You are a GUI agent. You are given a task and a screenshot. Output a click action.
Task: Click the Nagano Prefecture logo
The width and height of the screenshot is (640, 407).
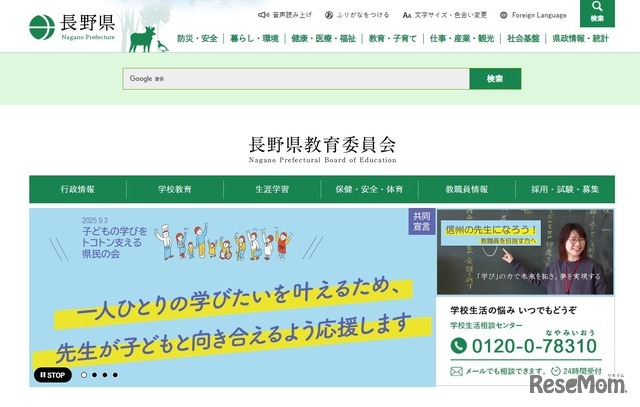pyautogui.click(x=72, y=27)
